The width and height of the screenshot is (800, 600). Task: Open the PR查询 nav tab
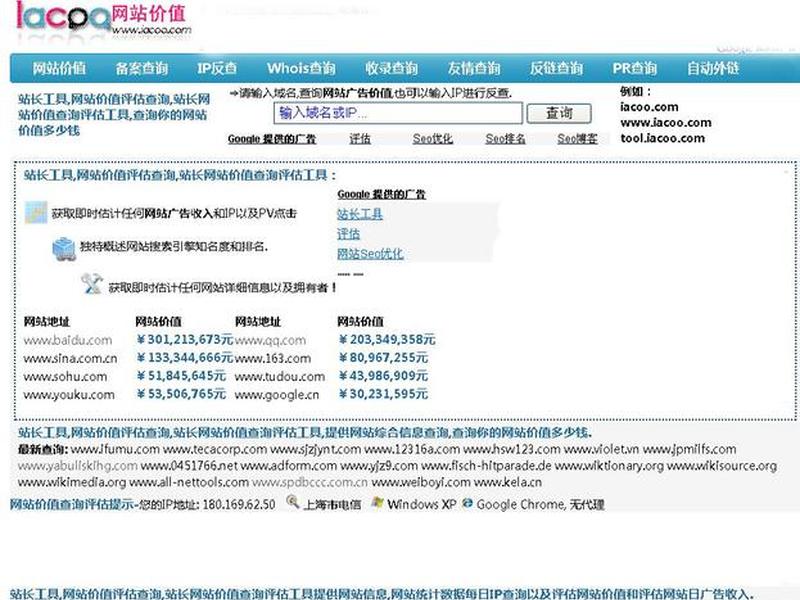click(635, 68)
